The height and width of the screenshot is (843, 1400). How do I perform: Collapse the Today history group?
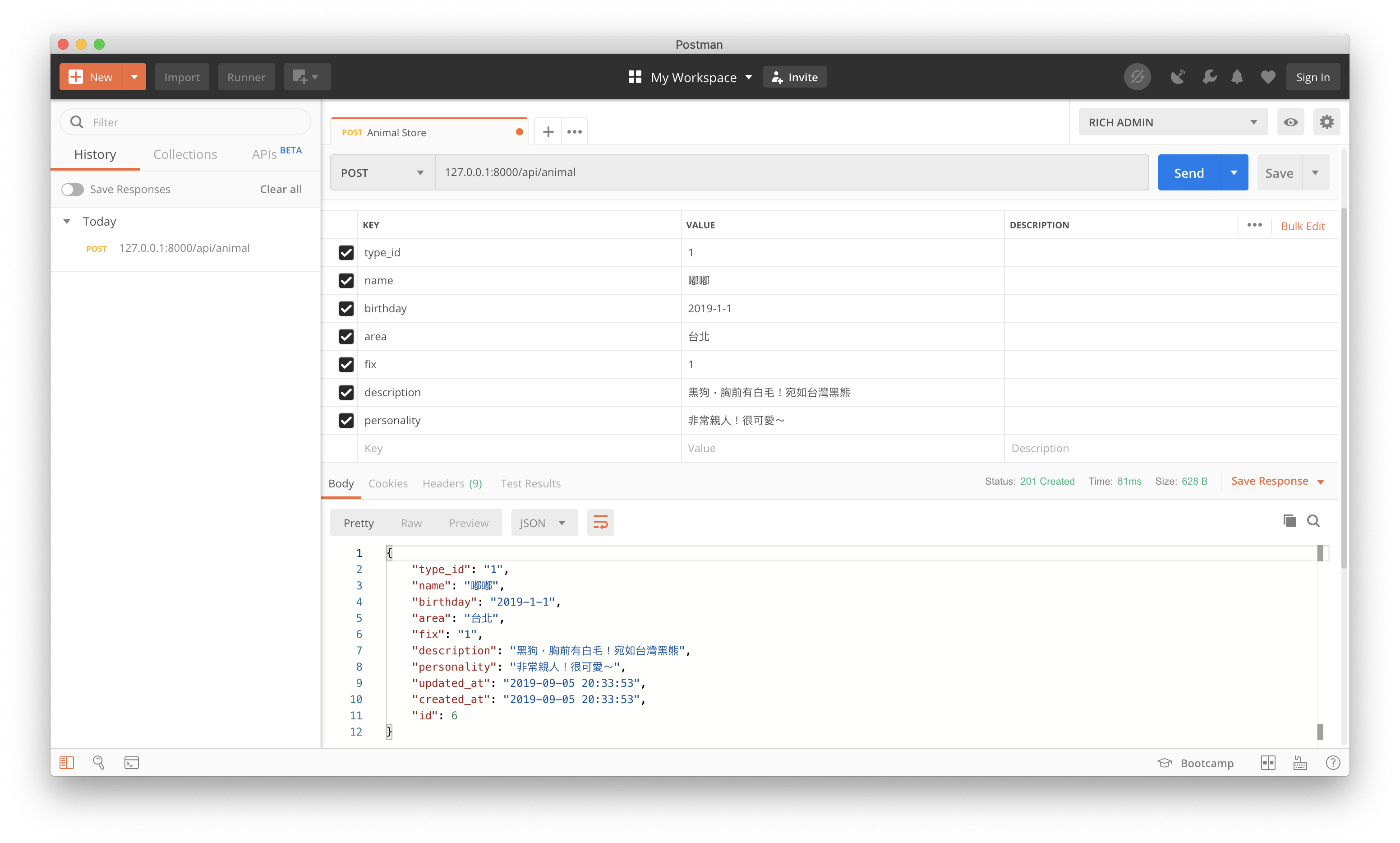click(66, 221)
